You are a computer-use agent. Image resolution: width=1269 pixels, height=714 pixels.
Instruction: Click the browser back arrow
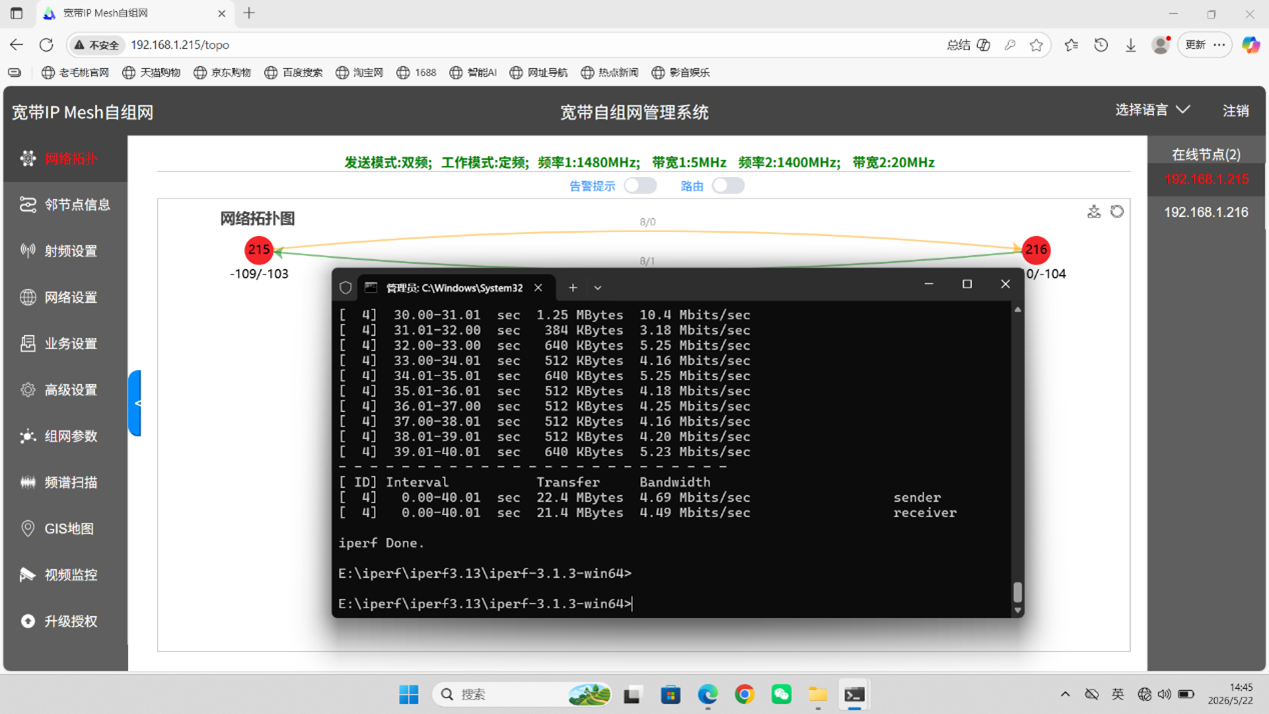pos(16,45)
